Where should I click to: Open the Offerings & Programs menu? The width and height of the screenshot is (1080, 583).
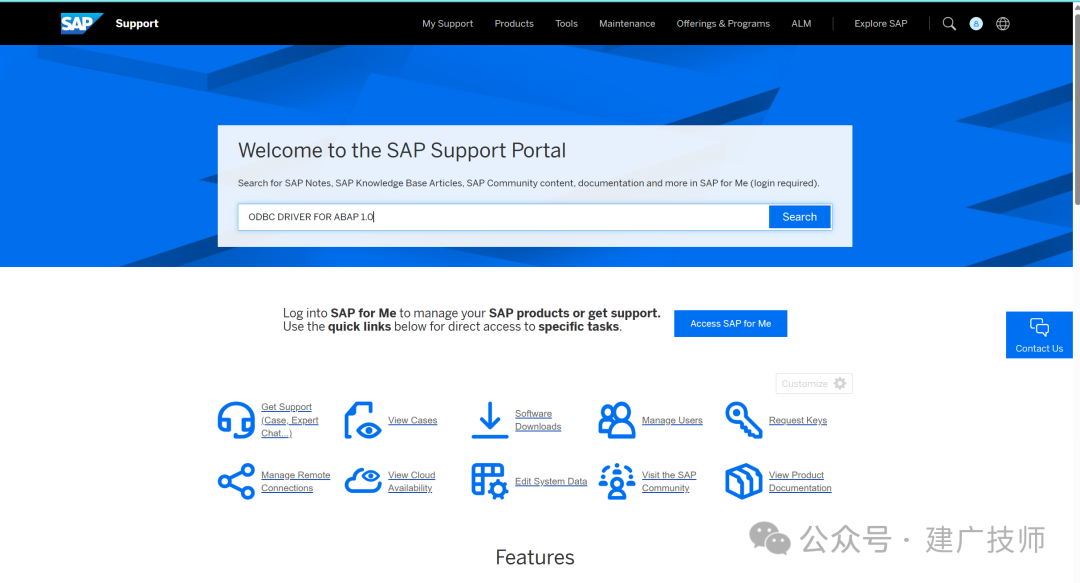(723, 23)
